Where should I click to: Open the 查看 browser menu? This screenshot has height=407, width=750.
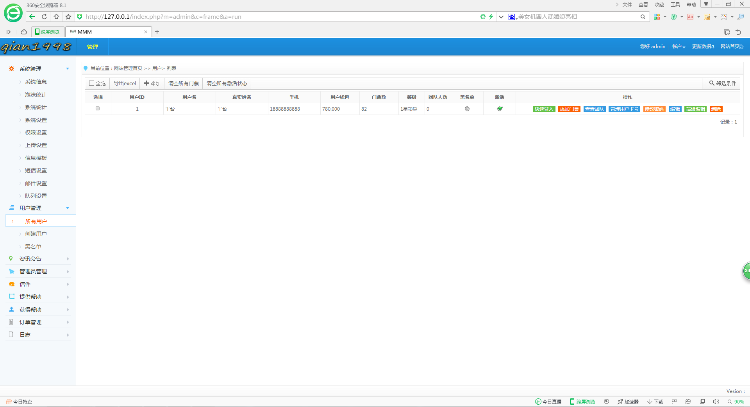pos(643,4)
